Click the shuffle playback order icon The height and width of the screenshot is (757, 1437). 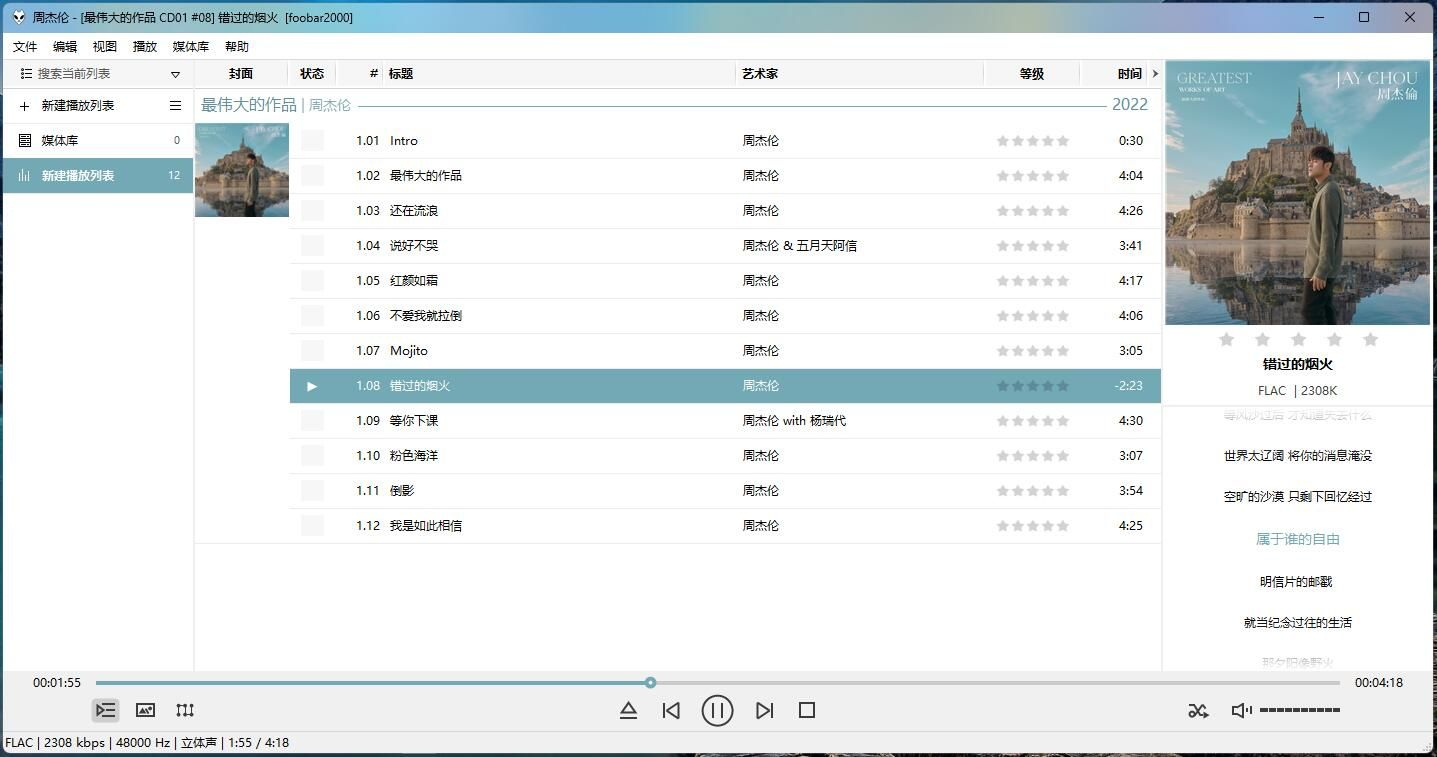pos(1198,710)
